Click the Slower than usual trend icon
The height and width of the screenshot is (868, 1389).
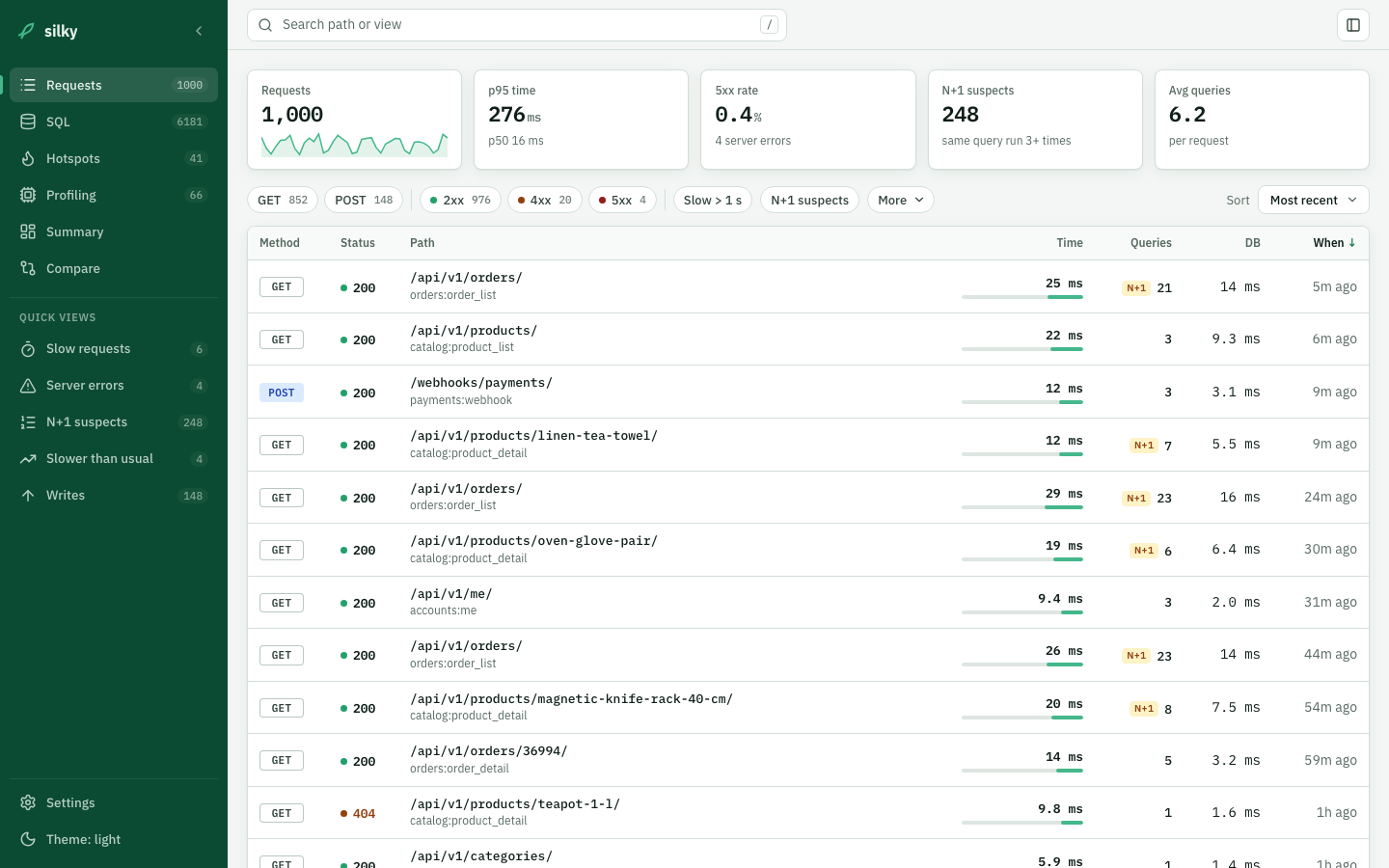point(28,459)
